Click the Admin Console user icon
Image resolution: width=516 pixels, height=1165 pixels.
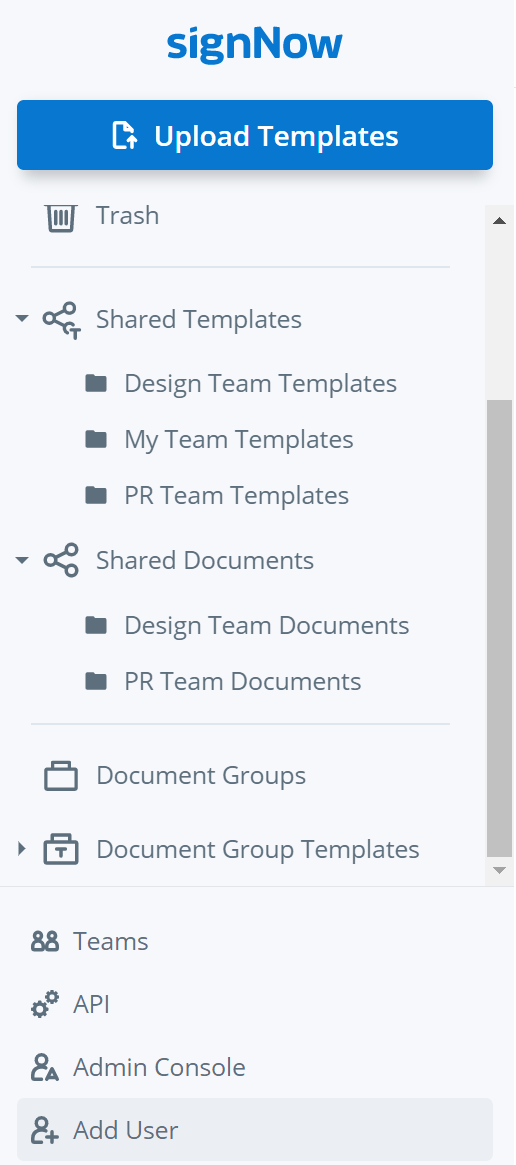click(45, 1068)
